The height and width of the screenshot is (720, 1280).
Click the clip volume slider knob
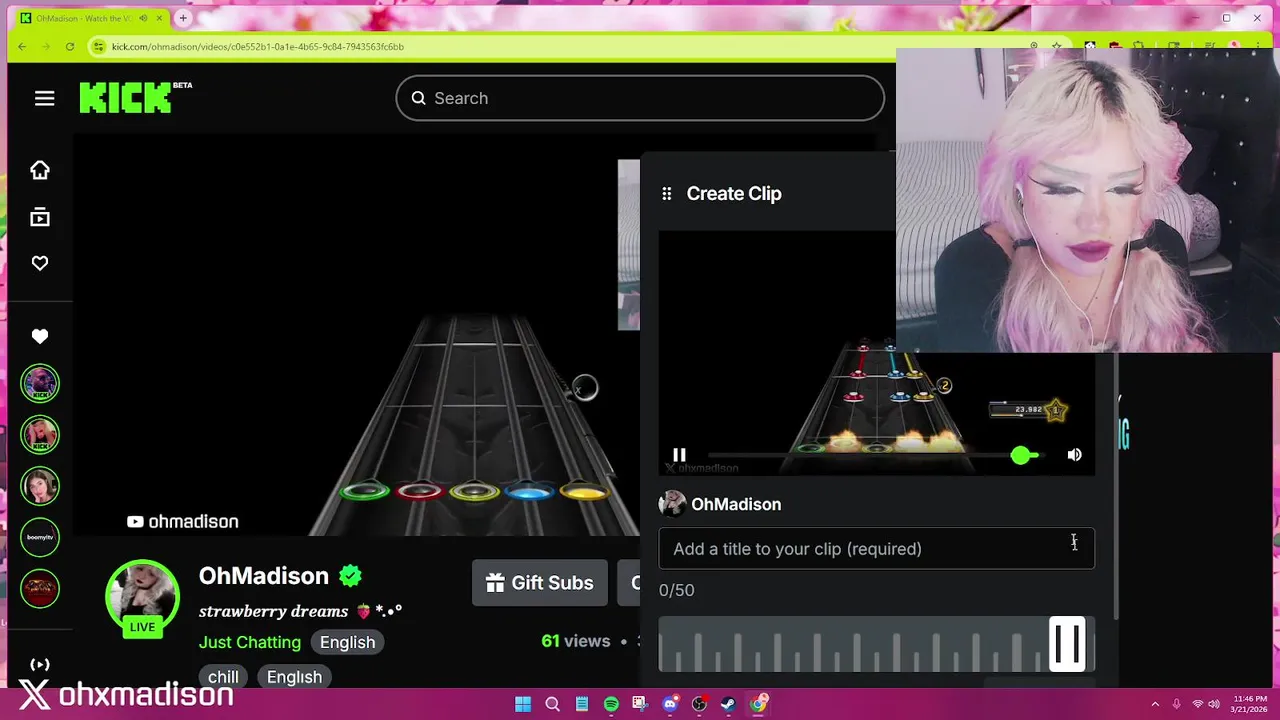click(x=1020, y=455)
